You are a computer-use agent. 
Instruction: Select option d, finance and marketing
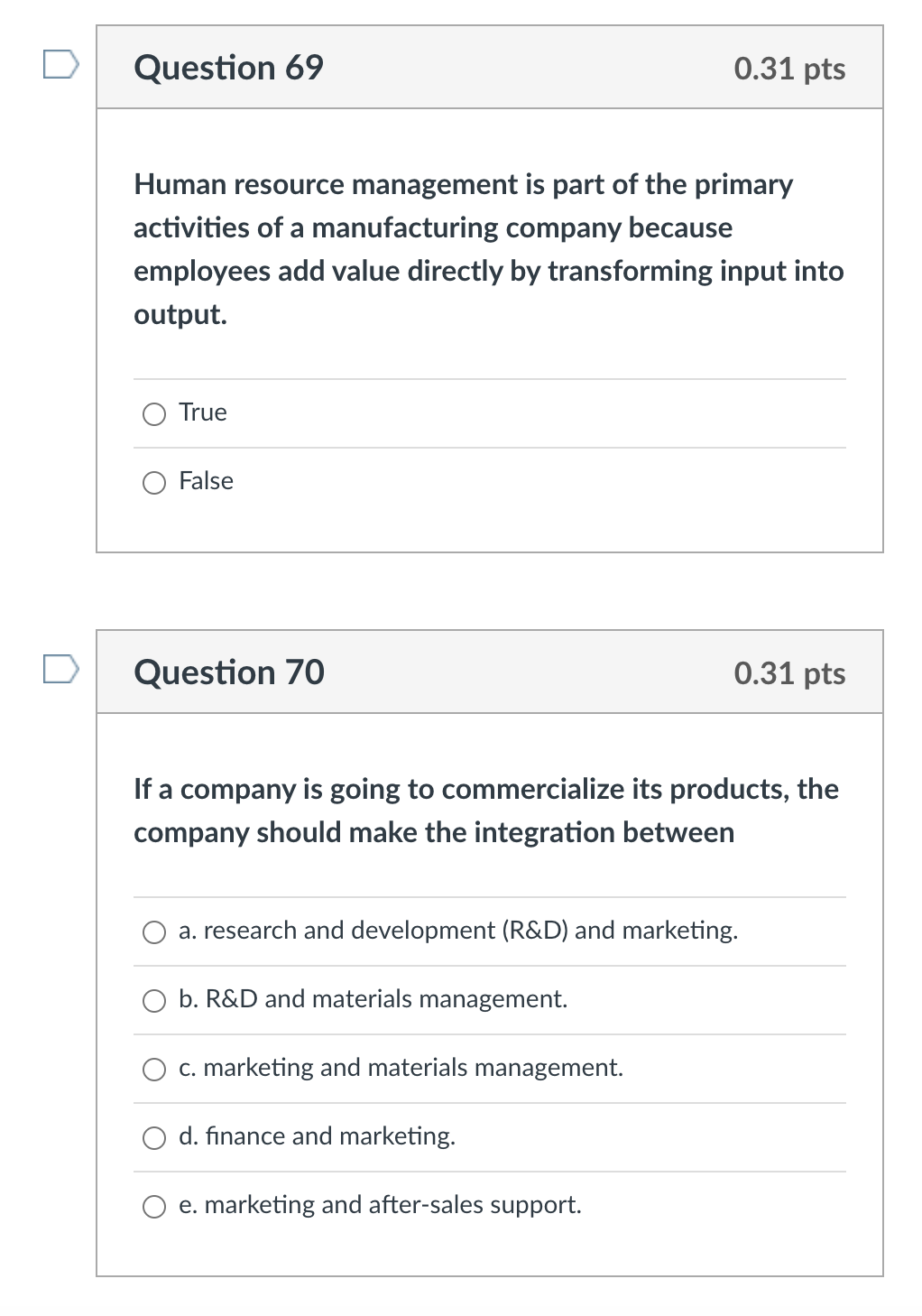click(x=155, y=1137)
